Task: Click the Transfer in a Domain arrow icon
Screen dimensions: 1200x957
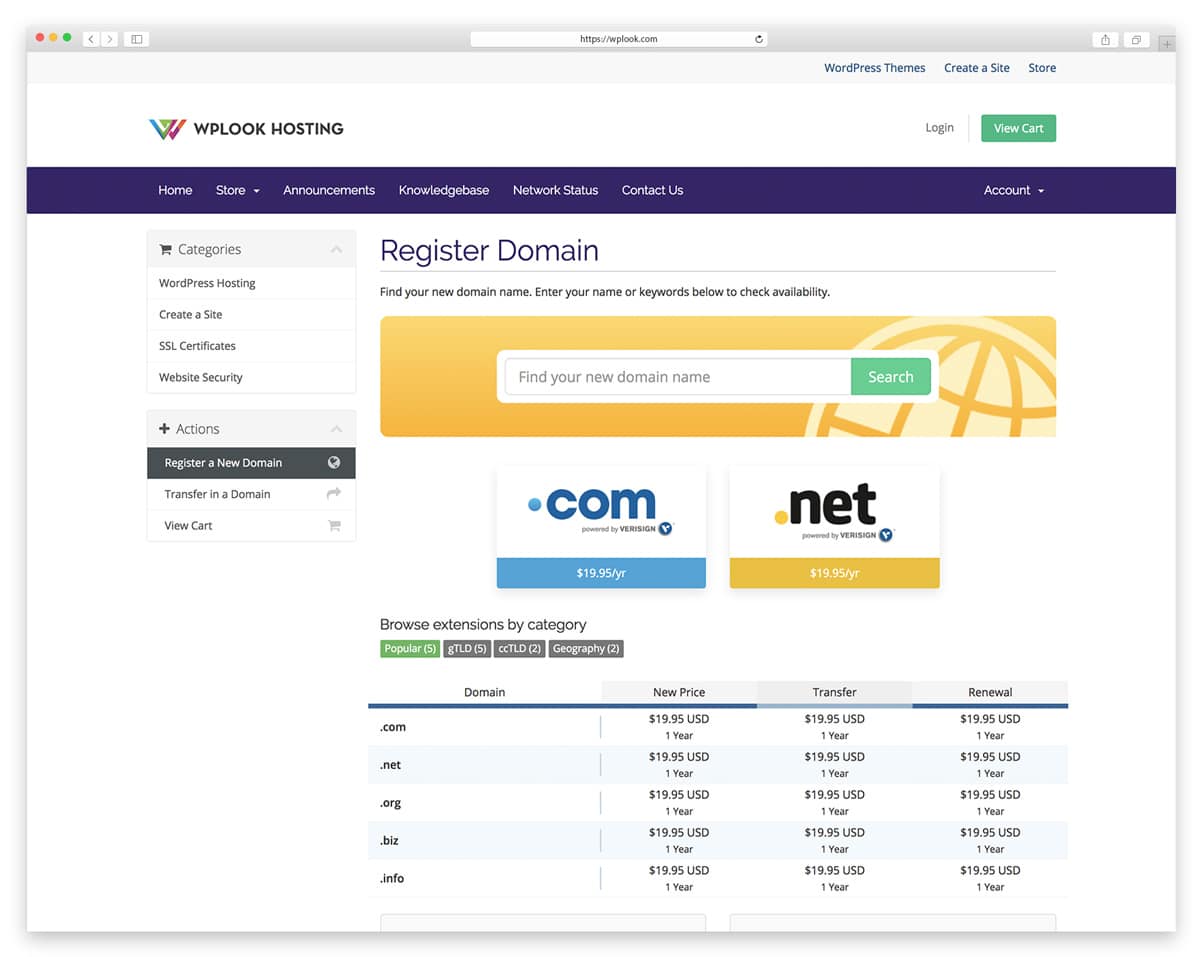Action: [334, 494]
